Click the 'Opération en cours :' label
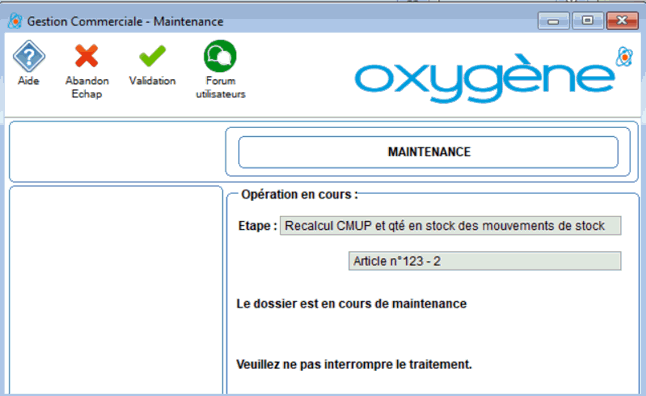This screenshot has width=646, height=396. click(300, 194)
